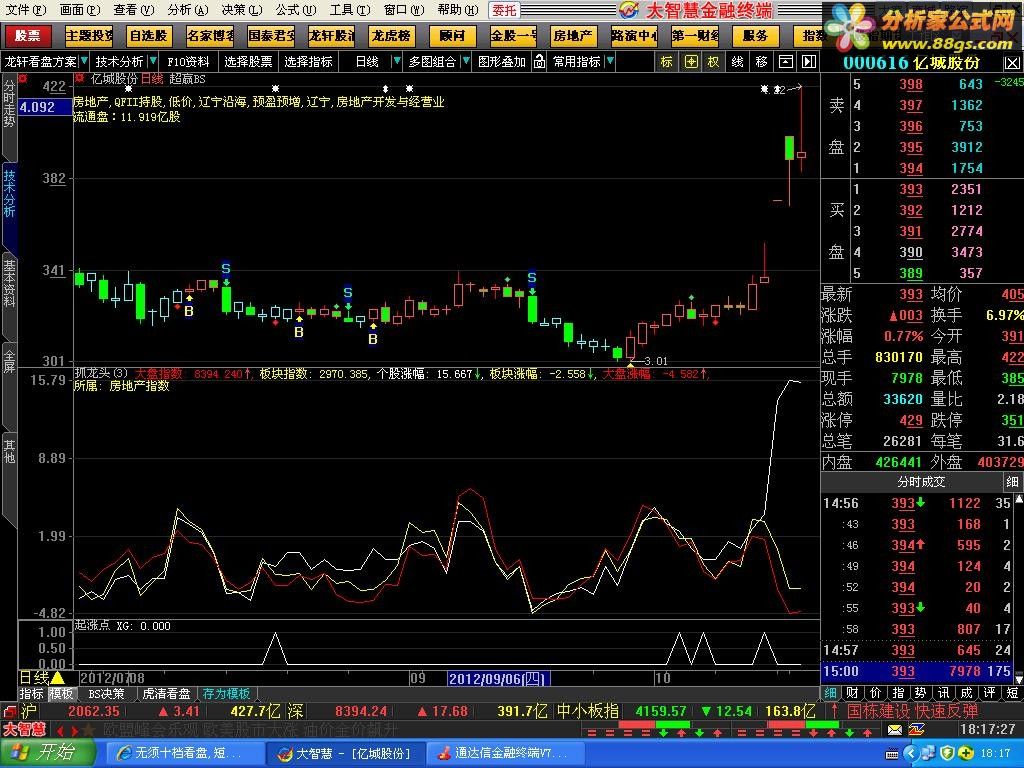Open the 画面(P) menu
Image resolution: width=1024 pixels, height=768 pixels.
pos(80,10)
